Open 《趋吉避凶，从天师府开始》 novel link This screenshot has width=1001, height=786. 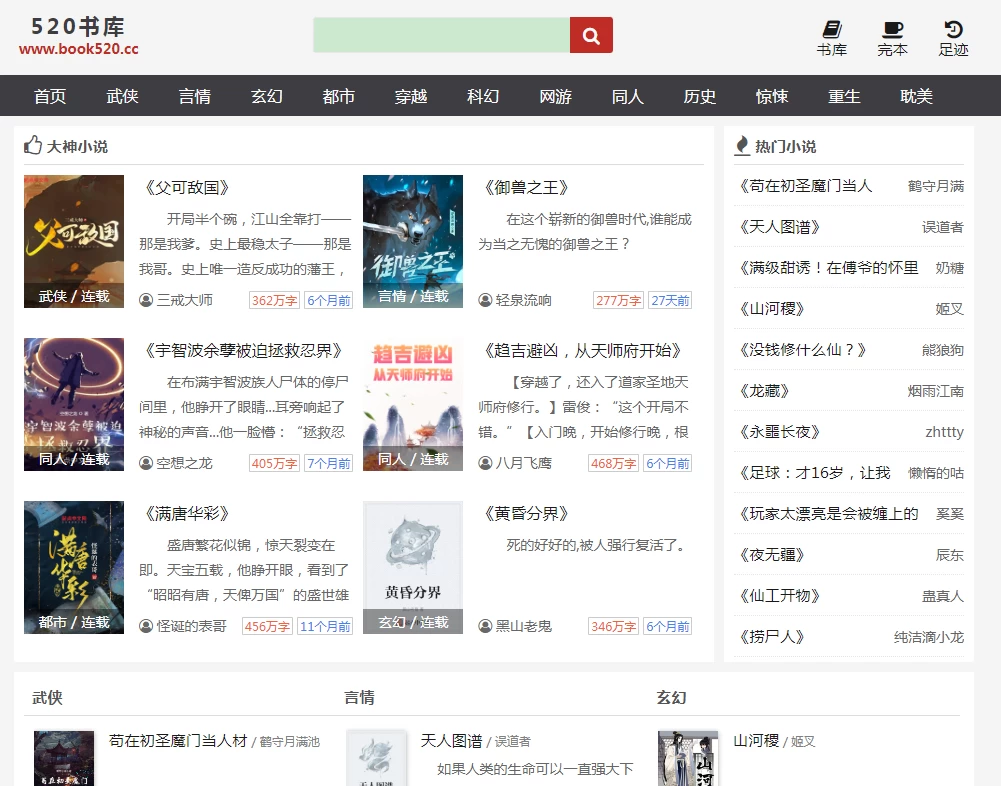[581, 350]
